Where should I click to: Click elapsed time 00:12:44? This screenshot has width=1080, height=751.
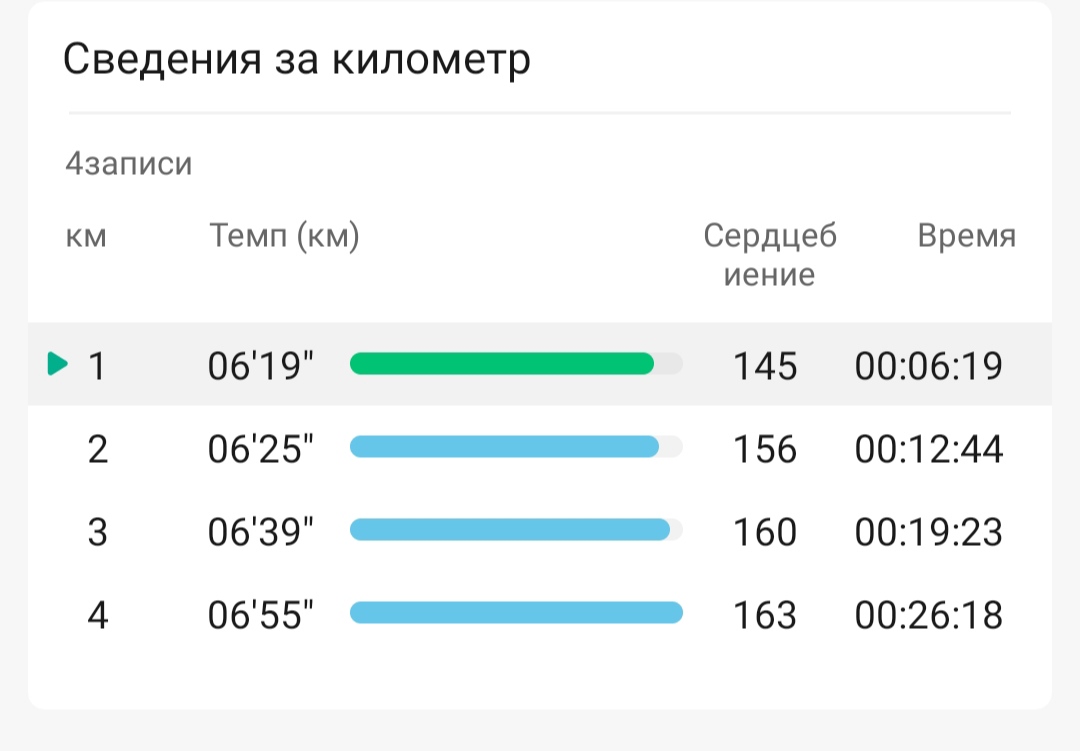pyautogui.click(x=928, y=449)
